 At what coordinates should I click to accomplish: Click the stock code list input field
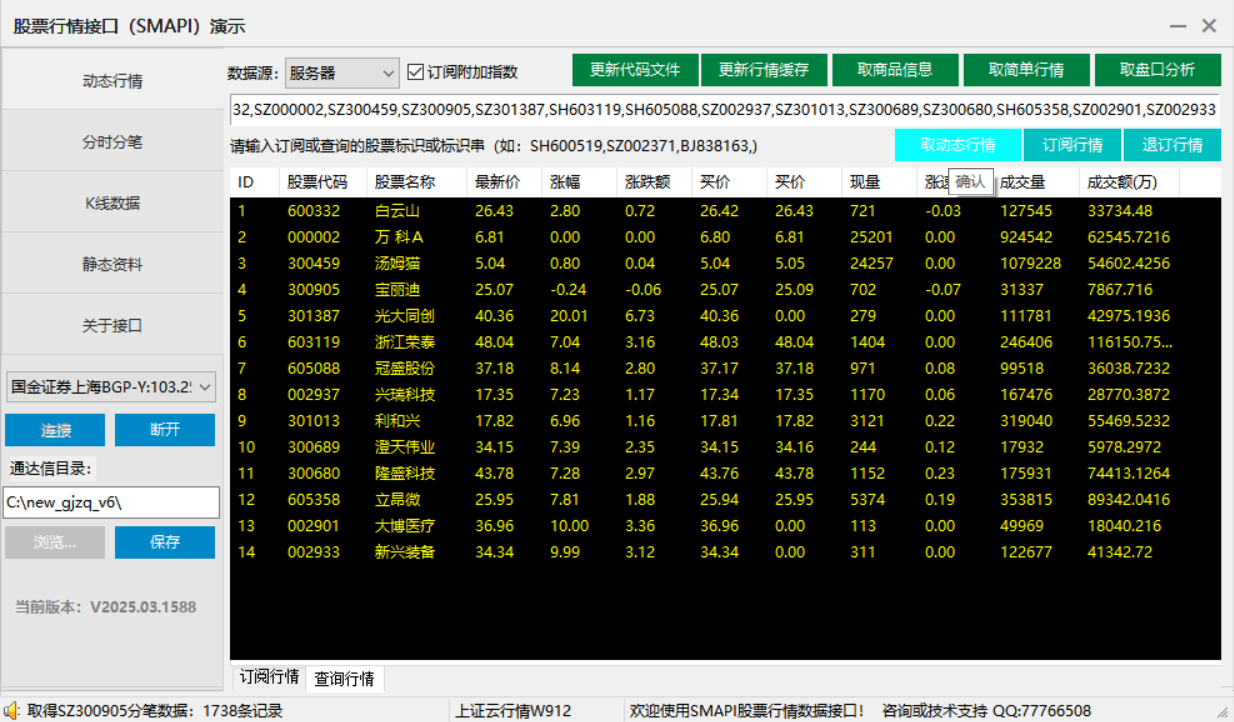[x=724, y=109]
